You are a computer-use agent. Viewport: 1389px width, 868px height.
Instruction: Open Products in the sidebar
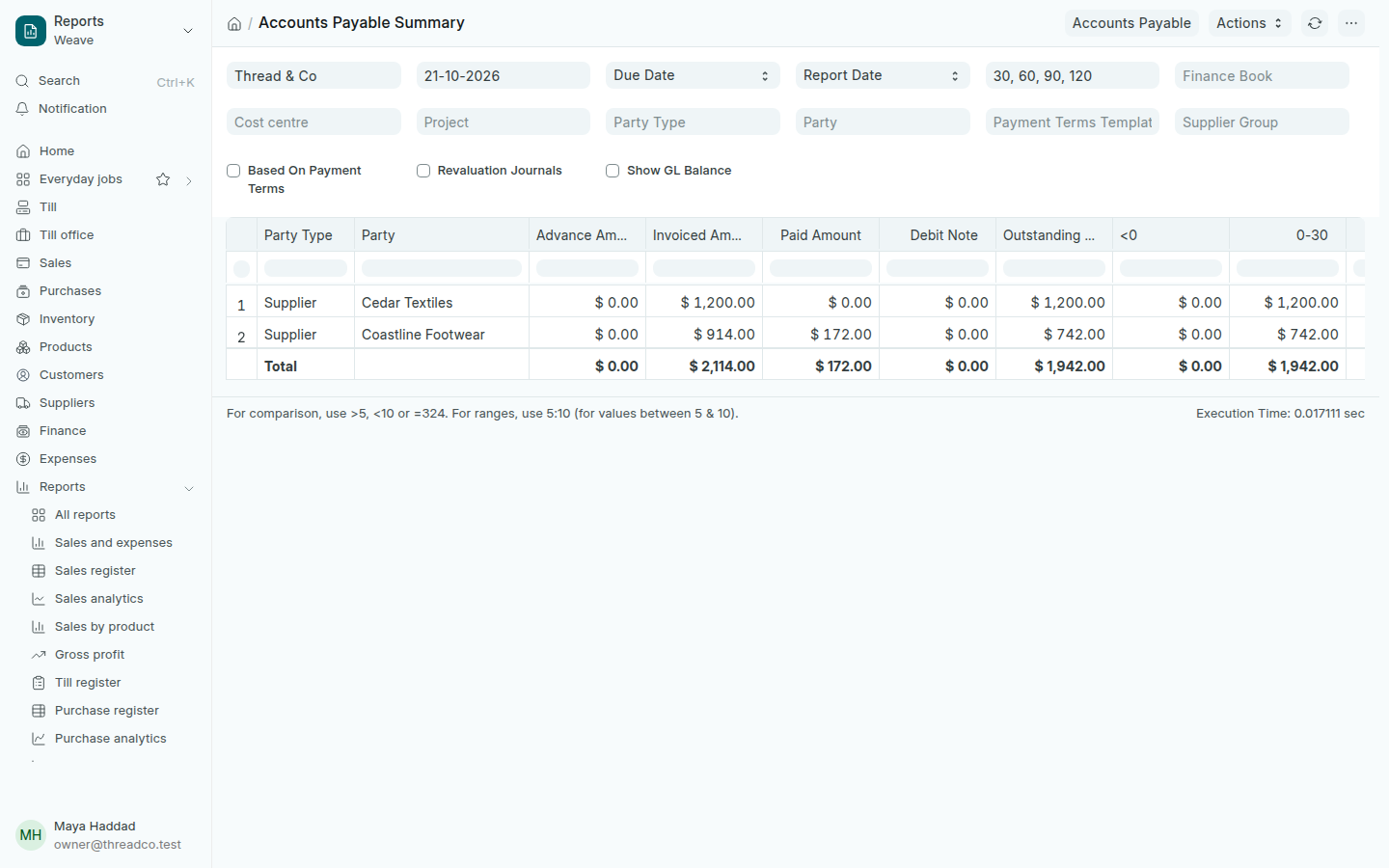(x=105, y=347)
